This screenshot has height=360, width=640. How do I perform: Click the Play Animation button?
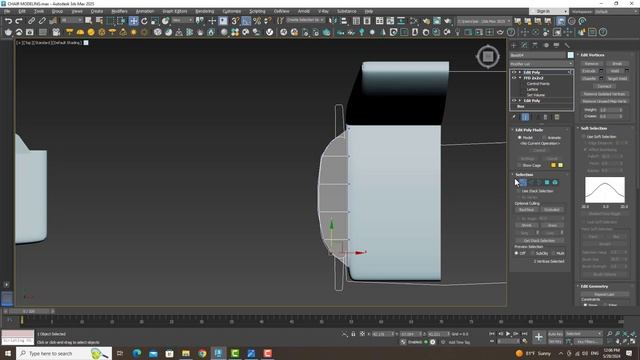pyautogui.click(x=508, y=334)
